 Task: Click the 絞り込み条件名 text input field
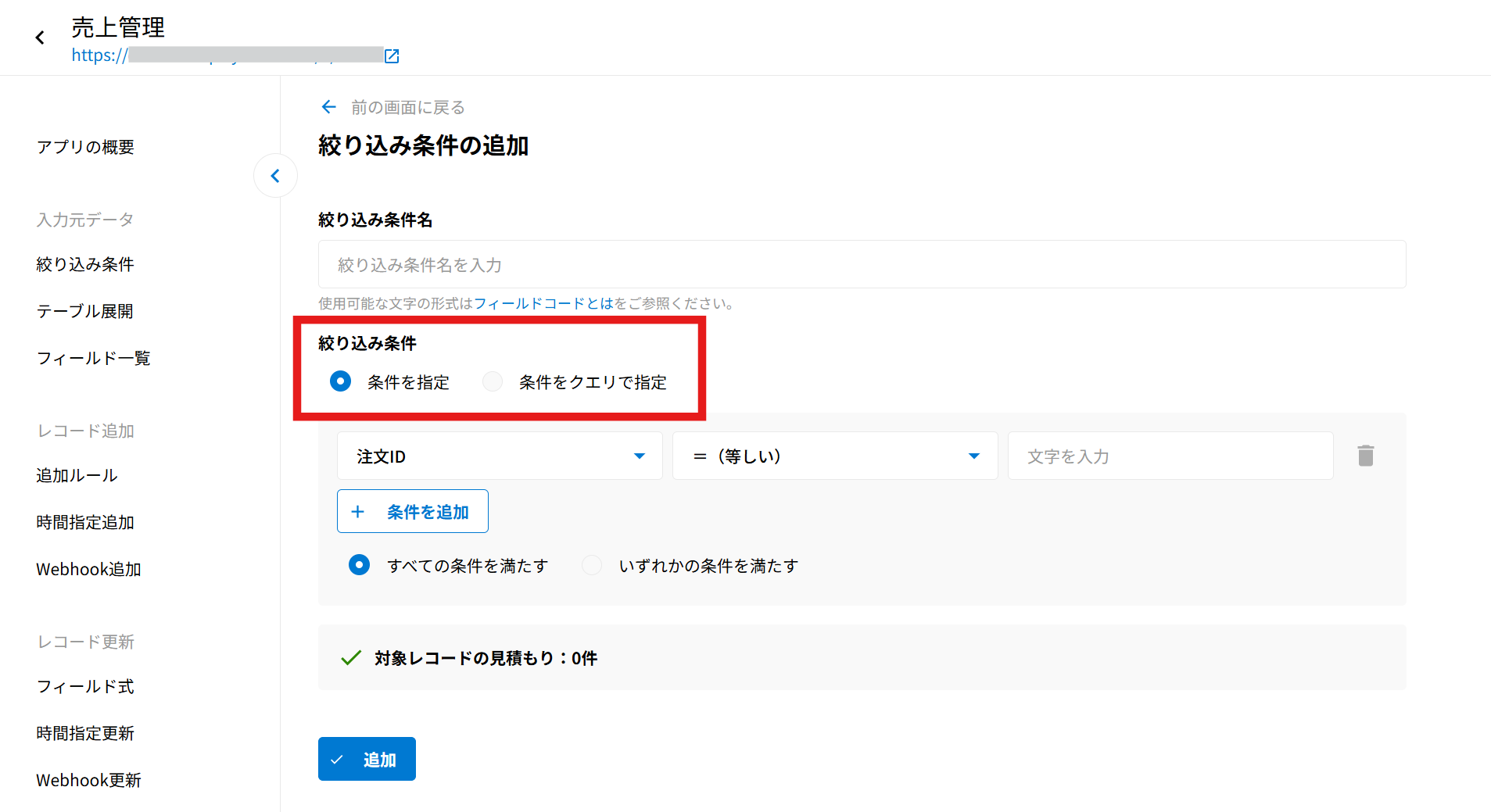pos(862,264)
